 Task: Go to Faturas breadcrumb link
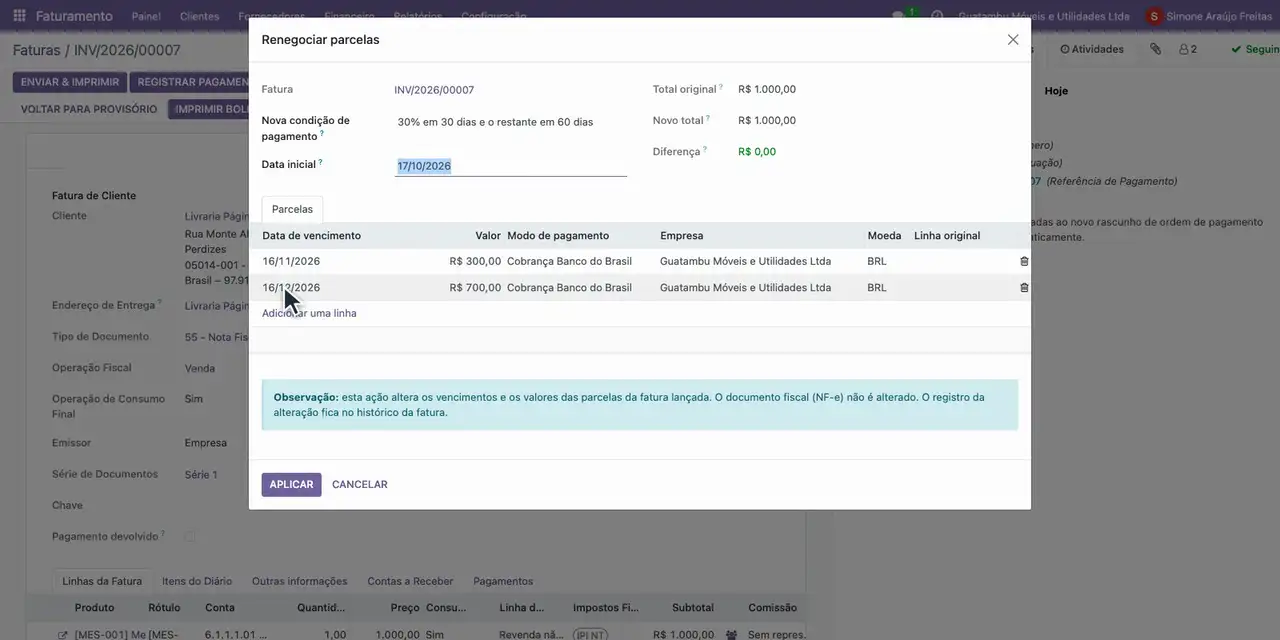(36, 50)
